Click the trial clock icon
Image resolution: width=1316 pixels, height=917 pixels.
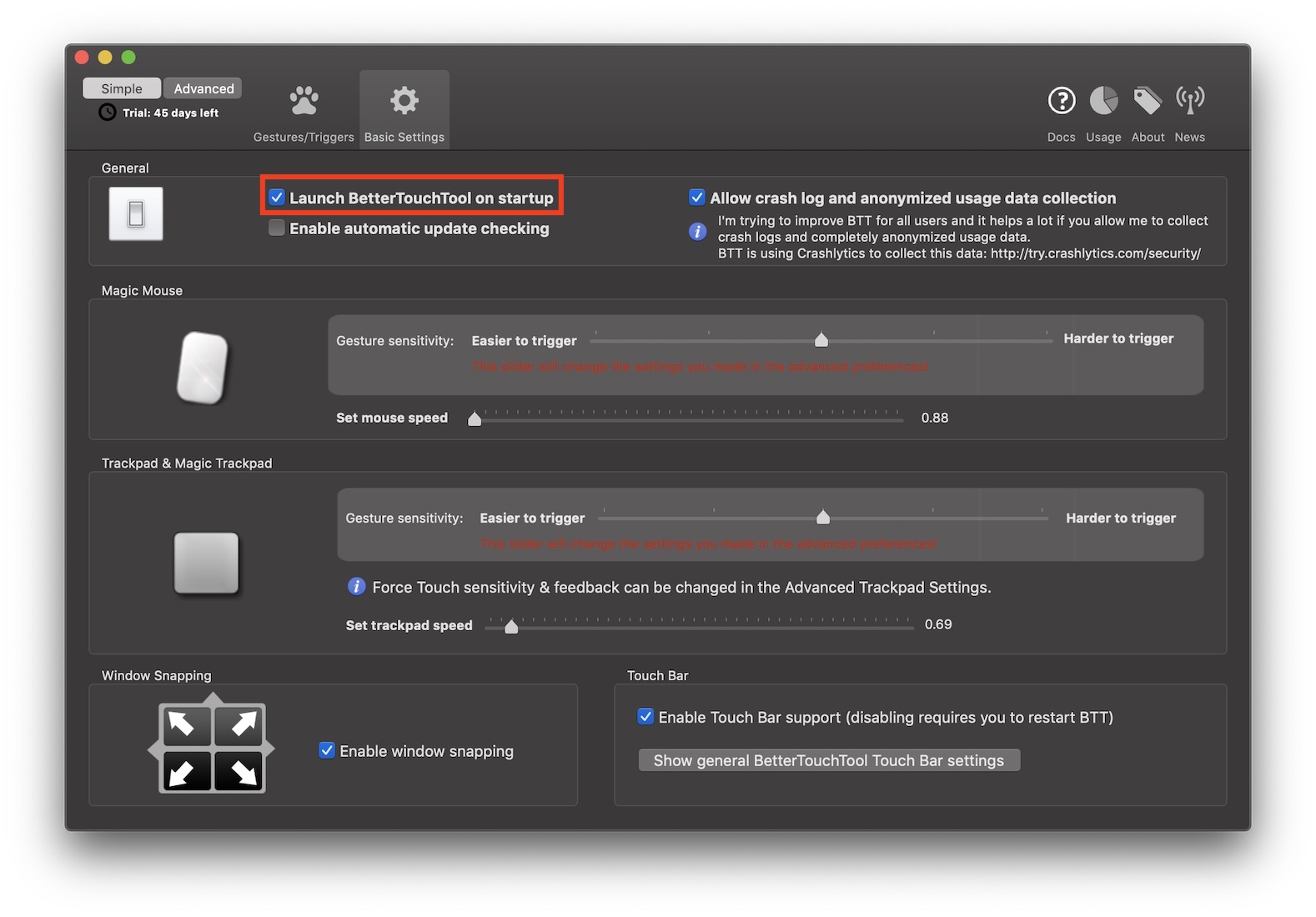pyautogui.click(x=108, y=113)
